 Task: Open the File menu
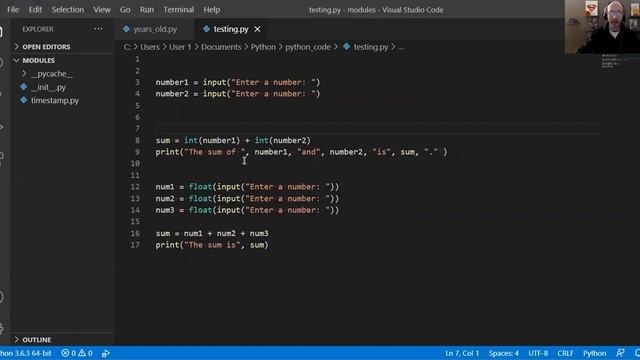13,9
